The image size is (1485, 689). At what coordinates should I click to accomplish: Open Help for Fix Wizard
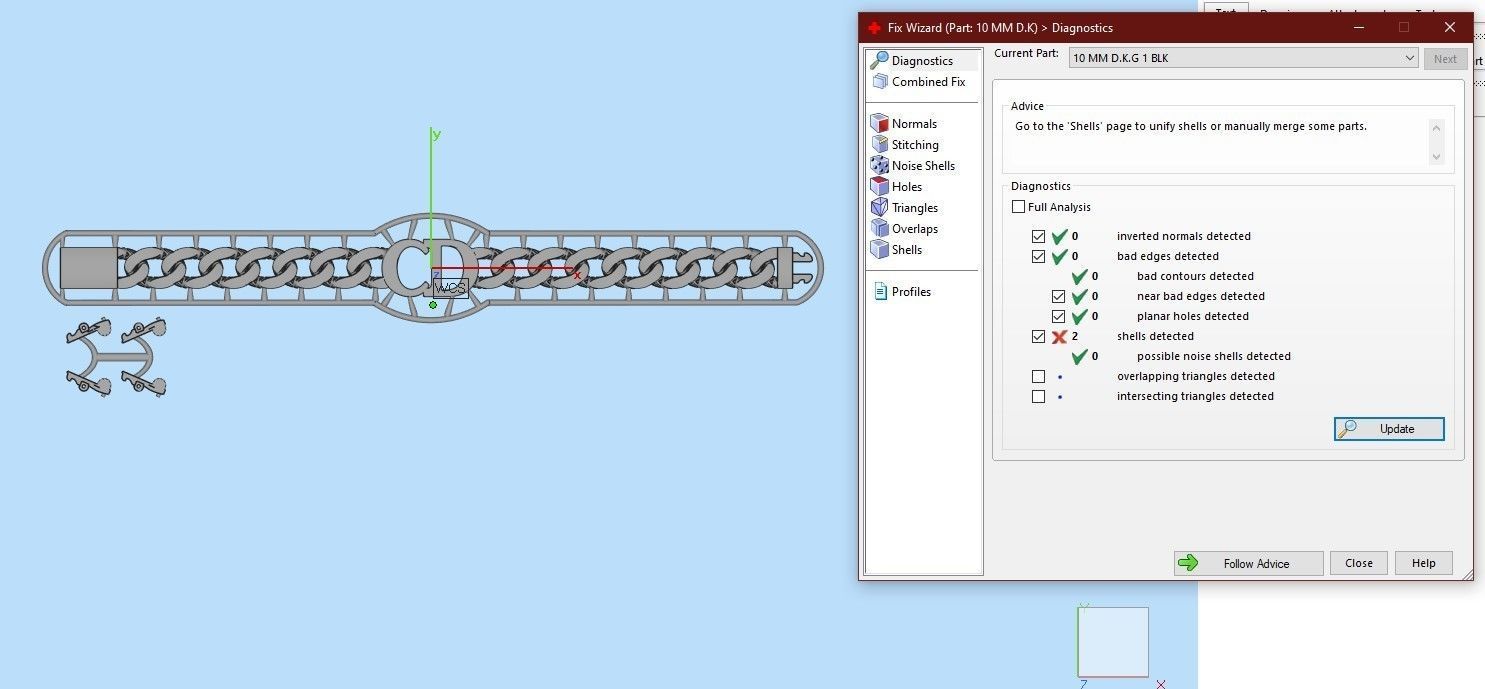(1423, 563)
